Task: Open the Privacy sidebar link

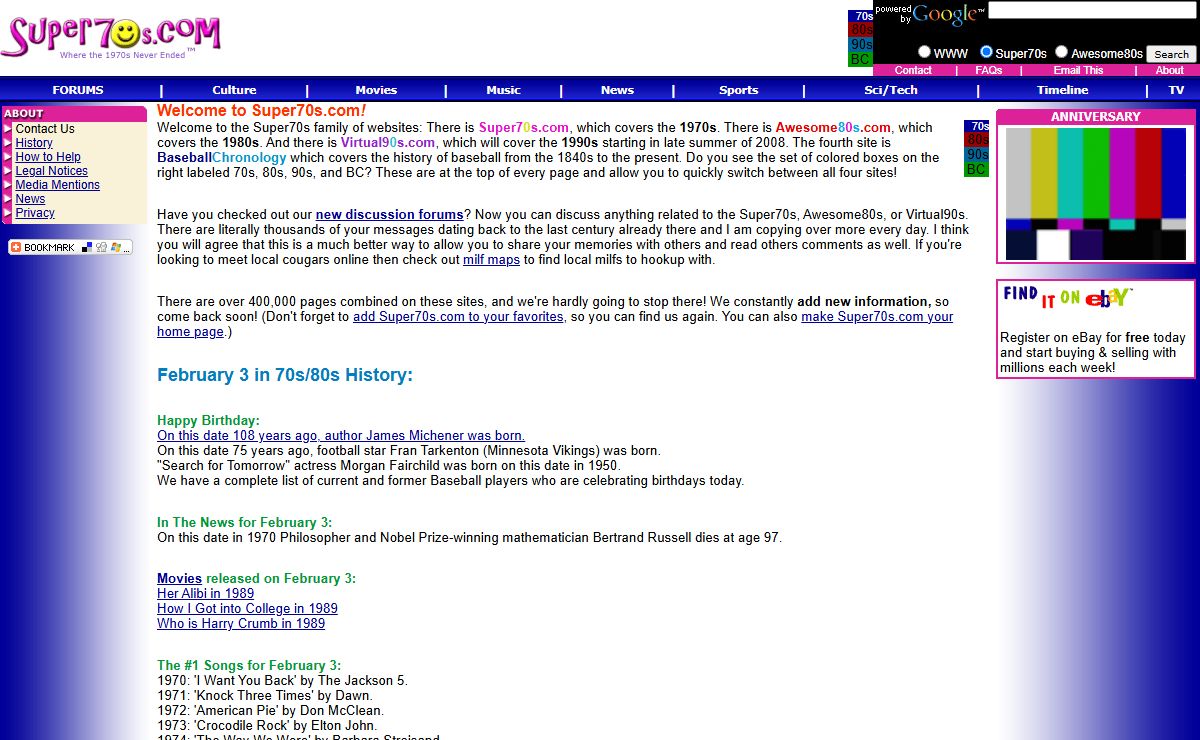Action: (35, 213)
